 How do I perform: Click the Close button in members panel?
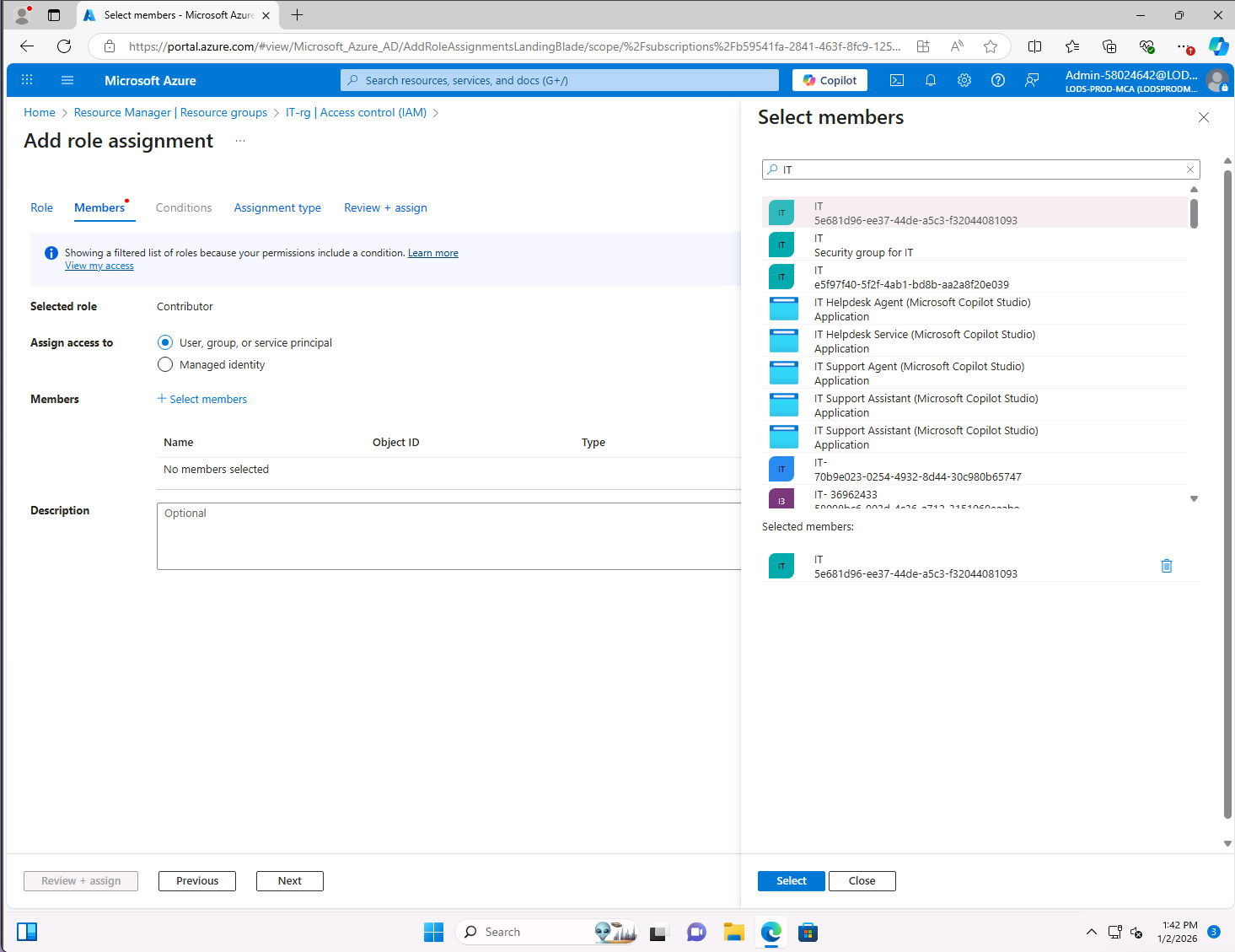coord(862,880)
